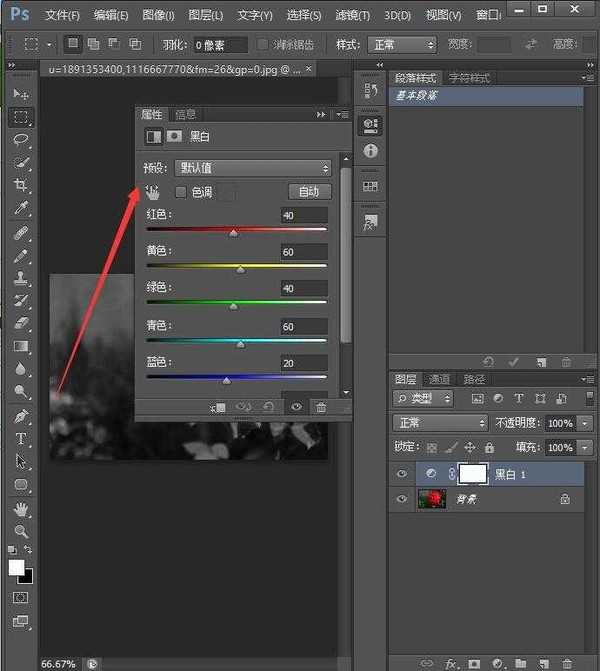The height and width of the screenshot is (671, 600).
Task: Open the 预设 preset dropdown
Action: [x=252, y=168]
